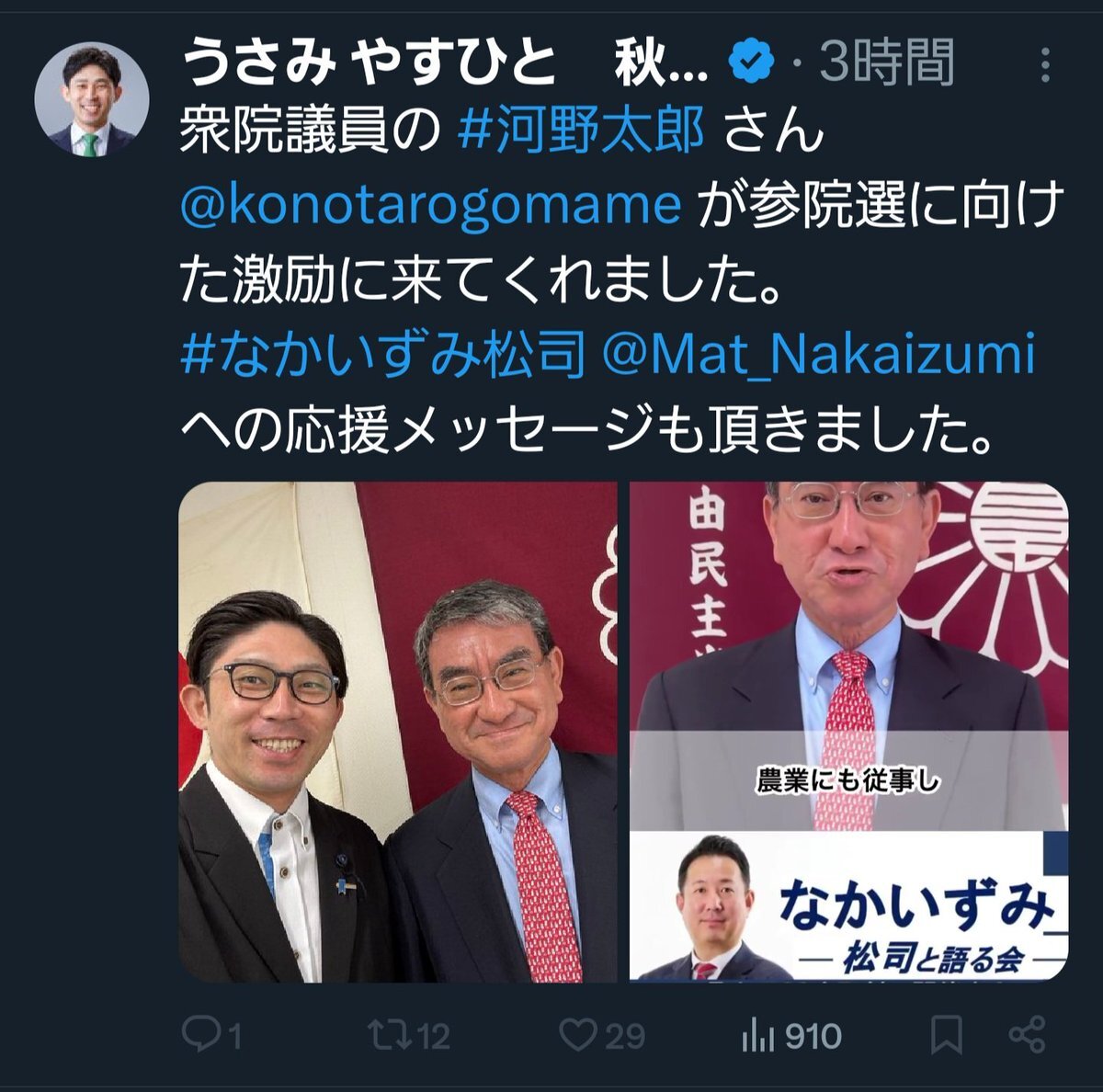Like the tweet with heart icon

579,1036
